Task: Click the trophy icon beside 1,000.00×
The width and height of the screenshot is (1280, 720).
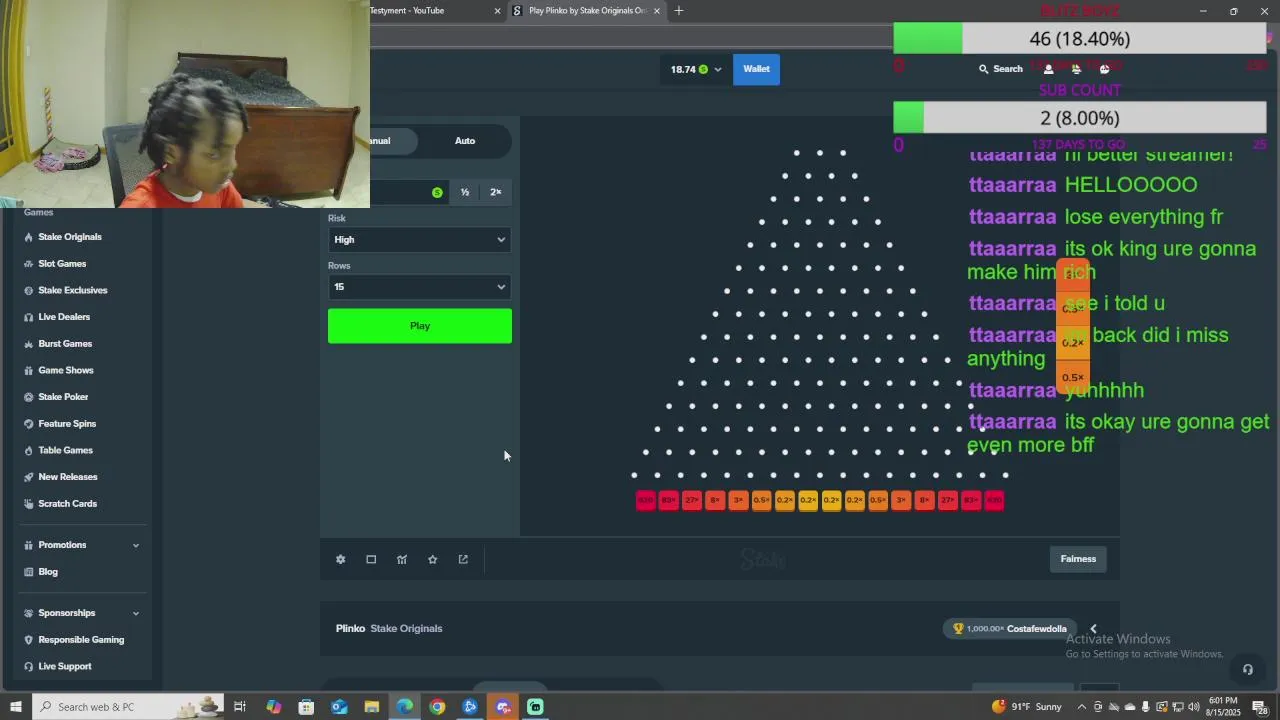Action: click(958, 628)
